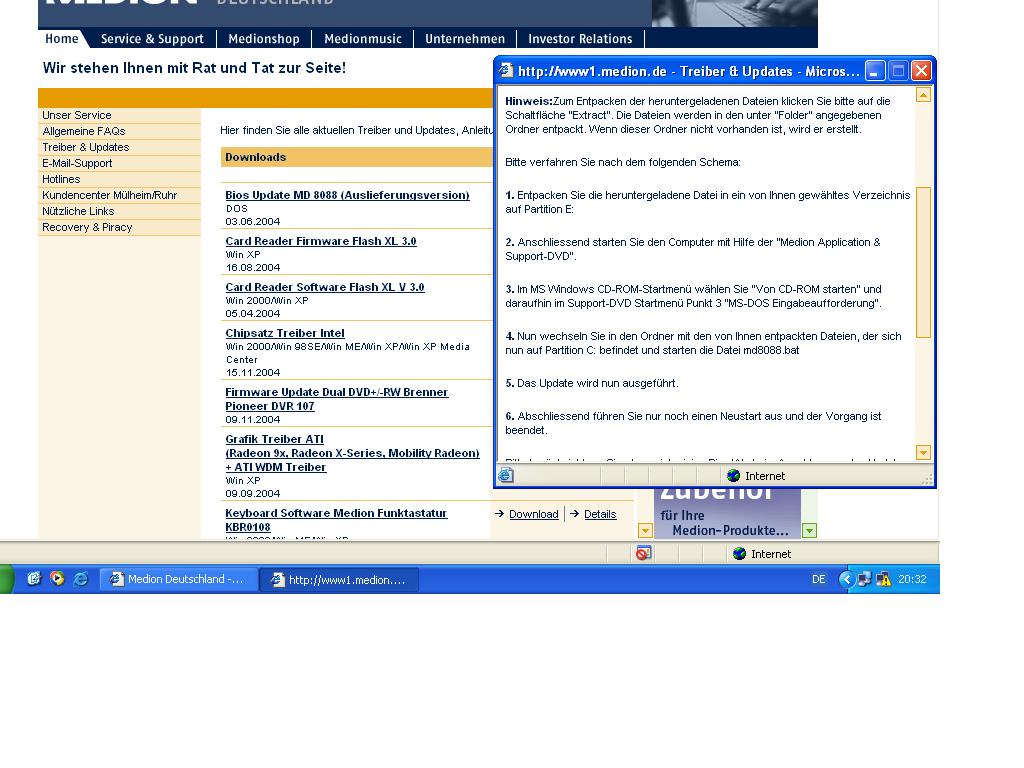This screenshot has width=1024, height=768.
Task: Click 'Wir stehen Ihnen mit Rat und Tat' heading
Action: 195,68
